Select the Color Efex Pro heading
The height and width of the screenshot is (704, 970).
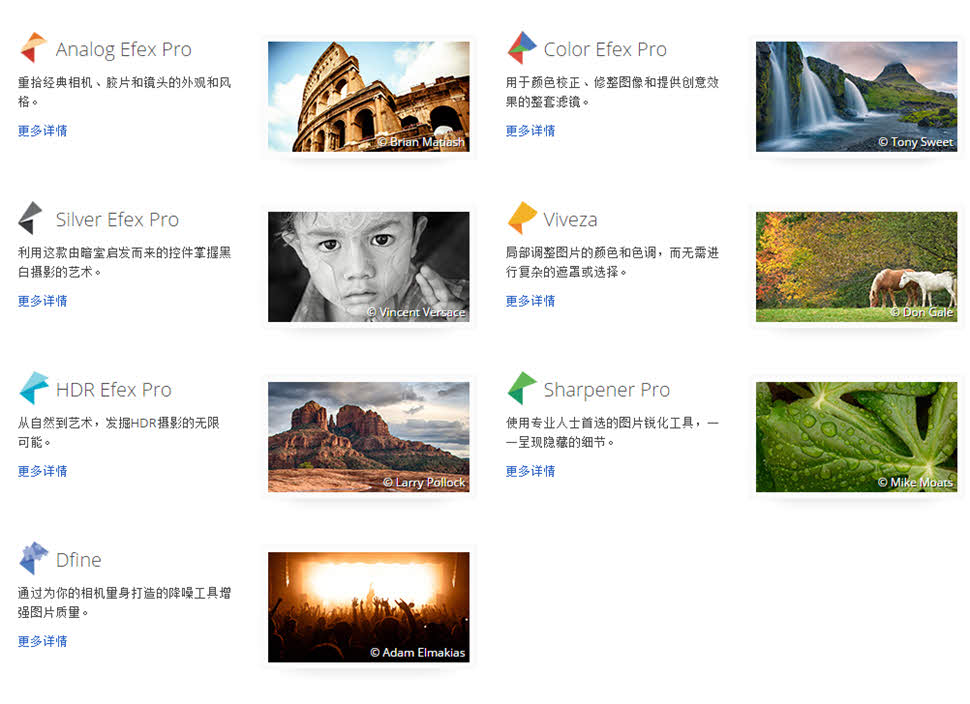point(605,49)
